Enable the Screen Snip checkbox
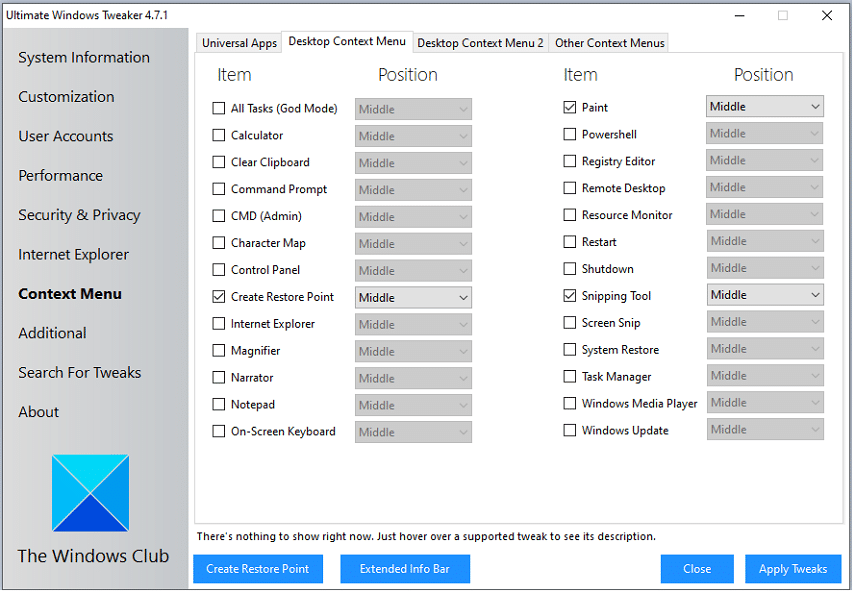855x593 pixels. [x=570, y=323]
